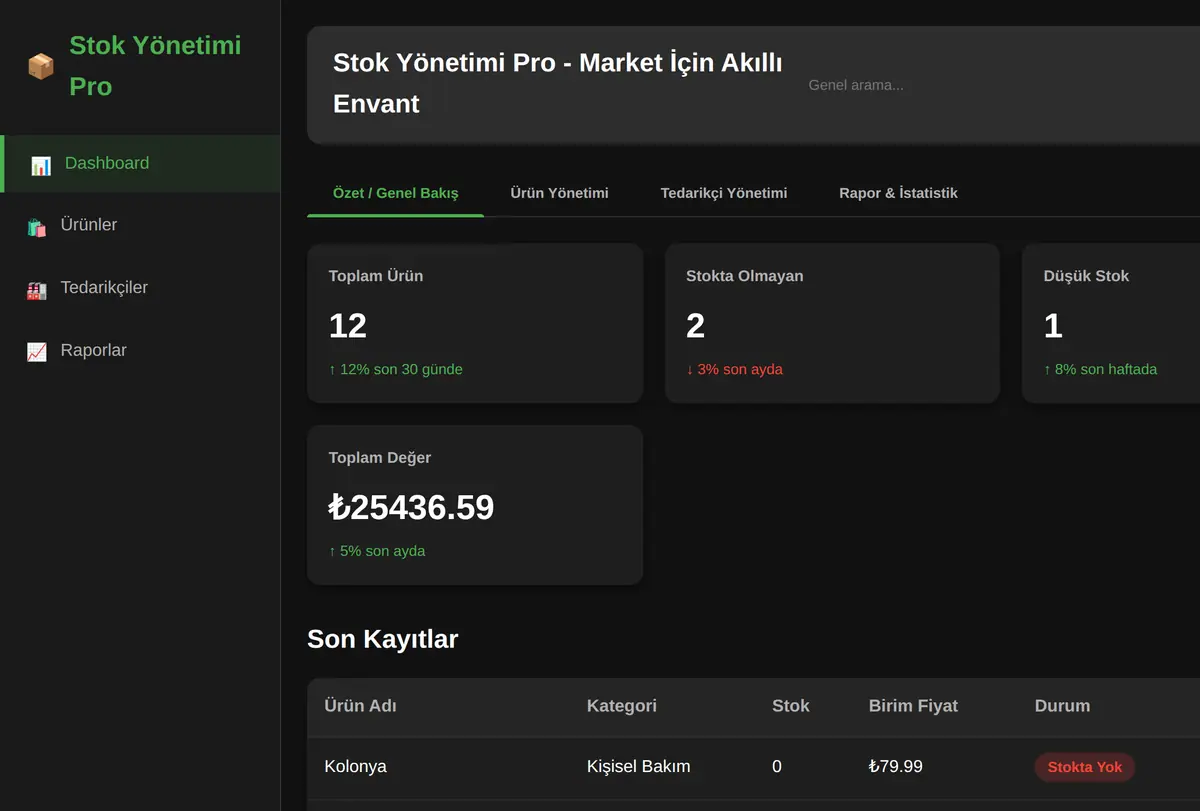Click the Stok Yönetimi Pro sidebar title
The width and height of the screenshot is (1200, 811).
coord(155,66)
